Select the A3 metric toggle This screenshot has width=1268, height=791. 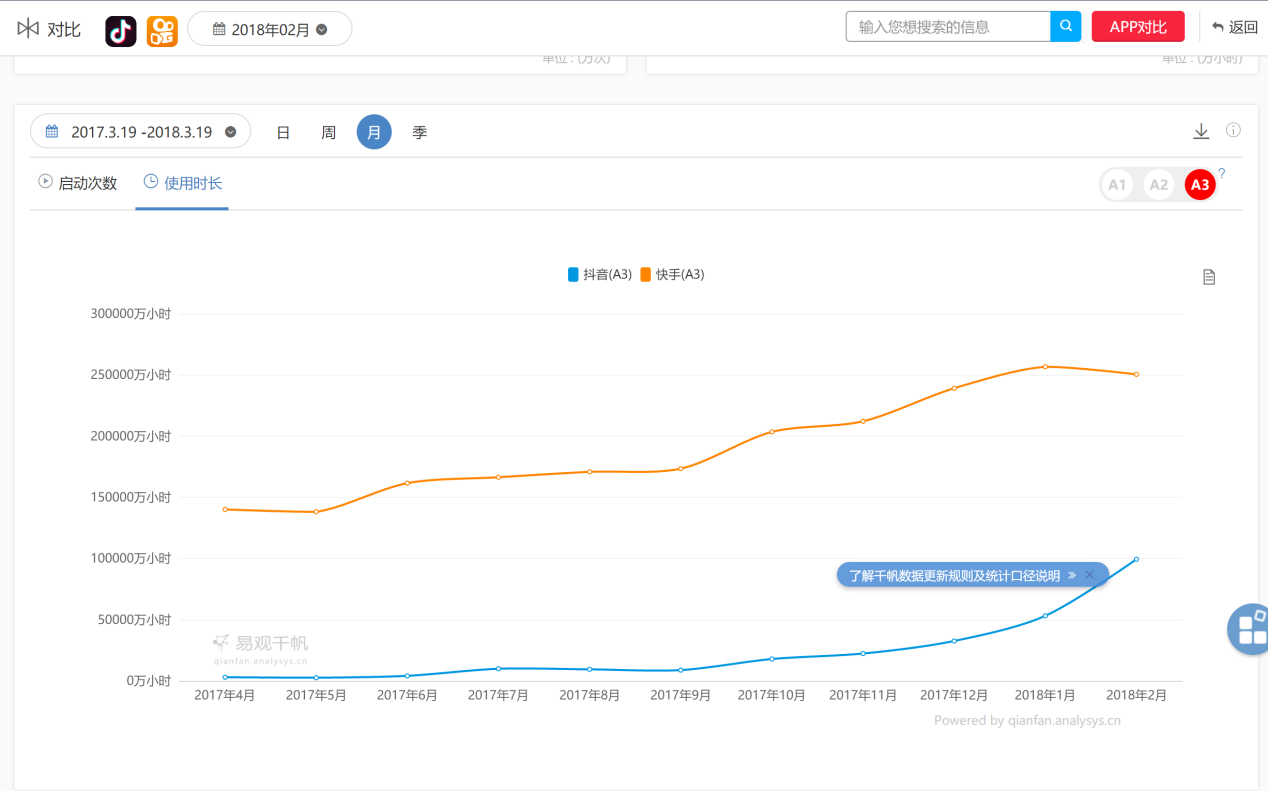pyautogui.click(x=1200, y=185)
